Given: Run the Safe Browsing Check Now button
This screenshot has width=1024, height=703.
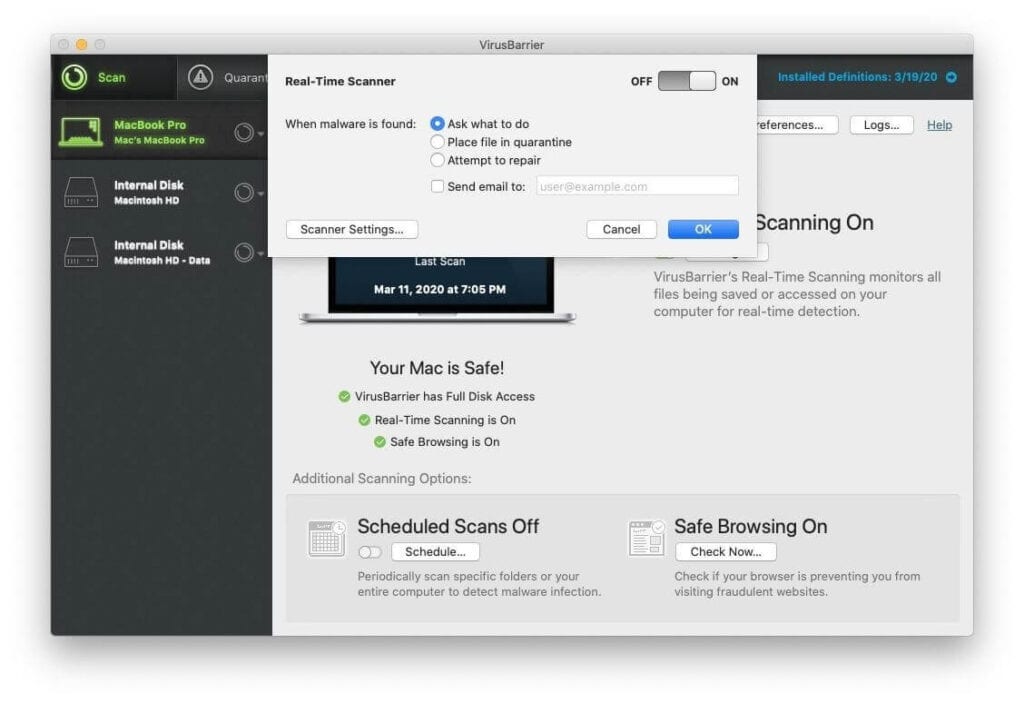Looking at the screenshot, I should (x=726, y=552).
